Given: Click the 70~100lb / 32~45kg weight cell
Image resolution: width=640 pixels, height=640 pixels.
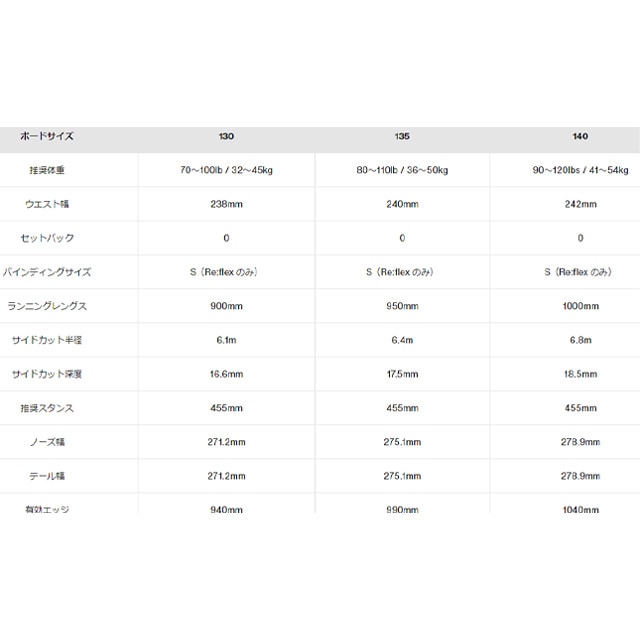Looking at the screenshot, I should pos(227,170).
